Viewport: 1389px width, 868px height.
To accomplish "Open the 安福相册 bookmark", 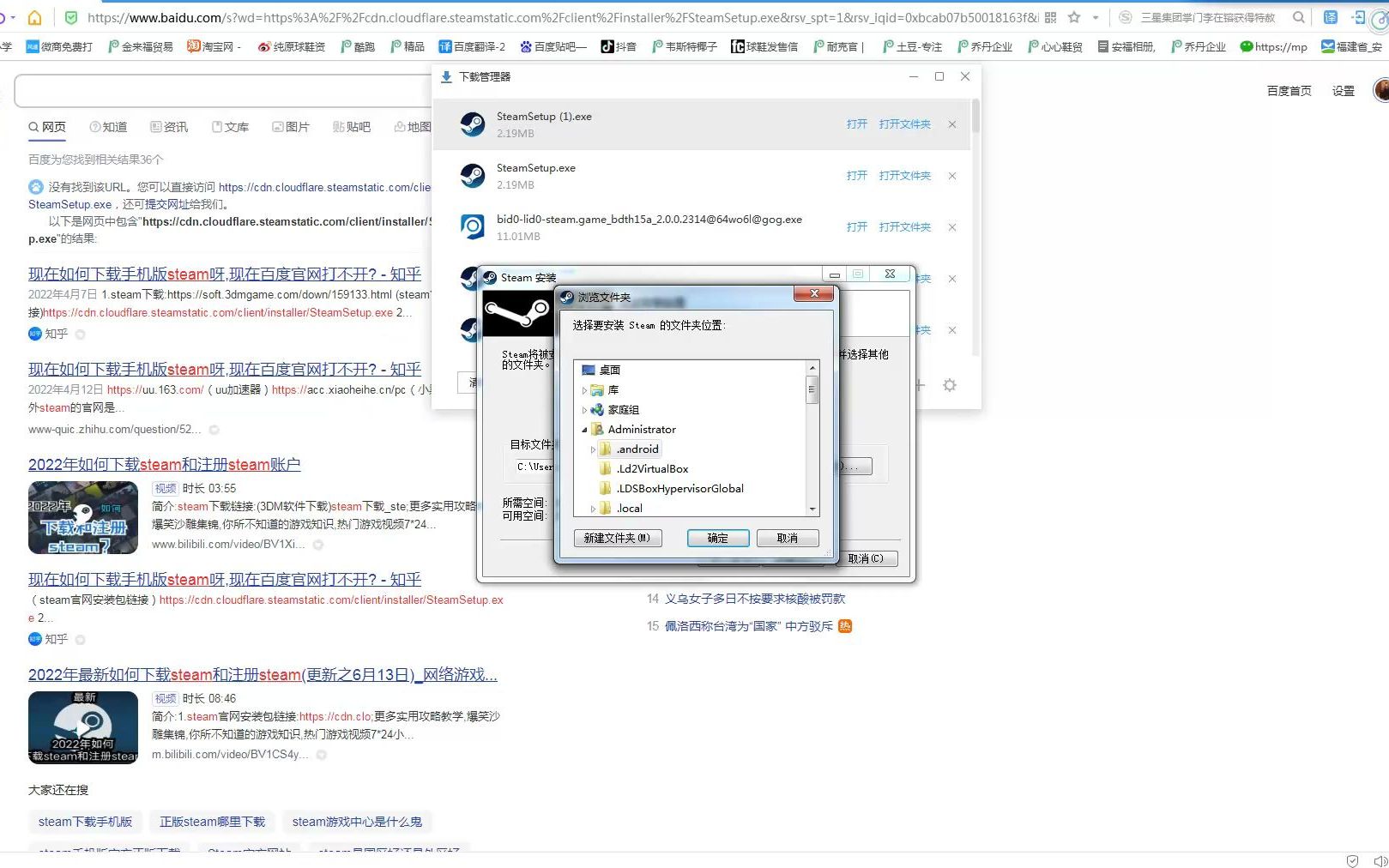I will click(1127, 46).
